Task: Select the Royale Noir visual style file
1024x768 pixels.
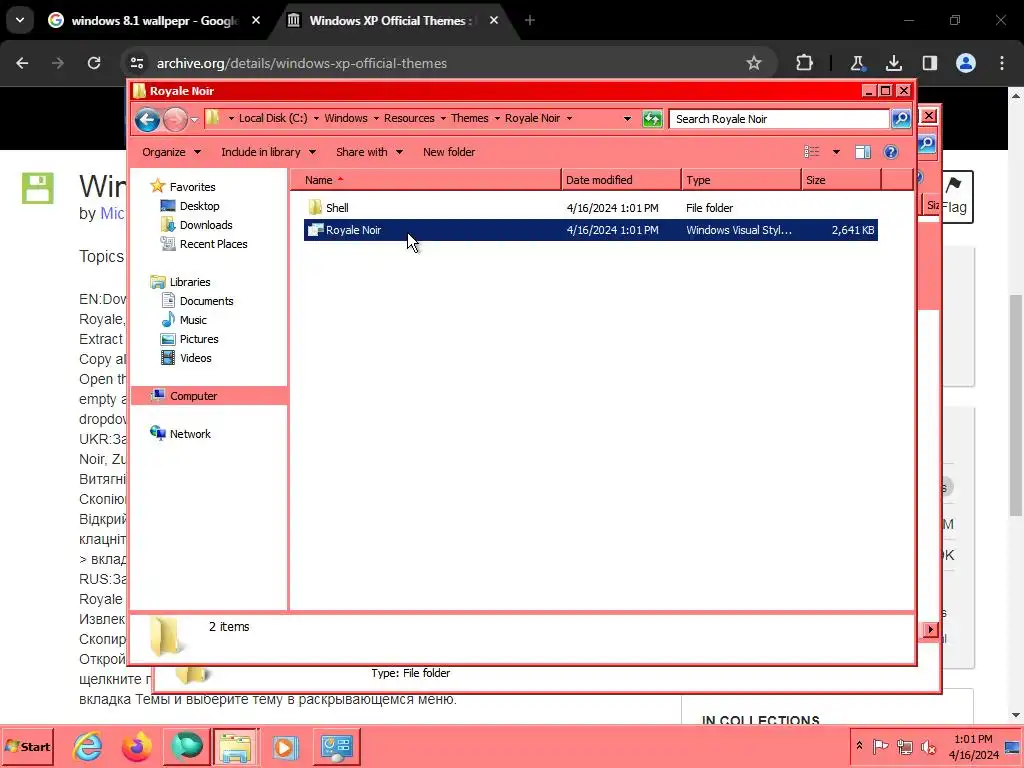Action: click(x=590, y=230)
